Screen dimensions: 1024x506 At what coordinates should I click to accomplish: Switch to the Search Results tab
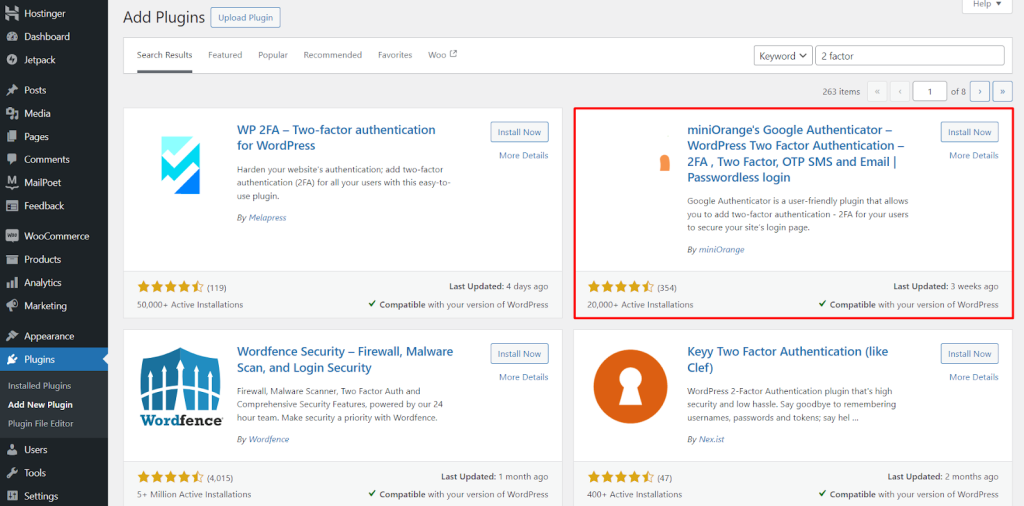point(165,55)
